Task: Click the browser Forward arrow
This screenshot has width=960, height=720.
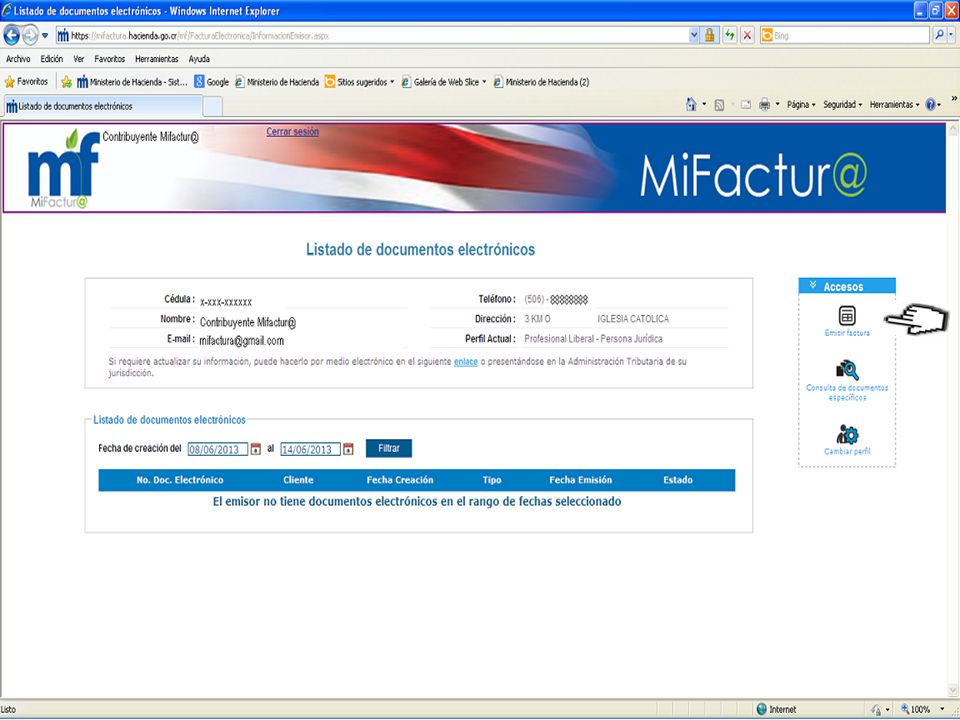Action: (x=30, y=36)
